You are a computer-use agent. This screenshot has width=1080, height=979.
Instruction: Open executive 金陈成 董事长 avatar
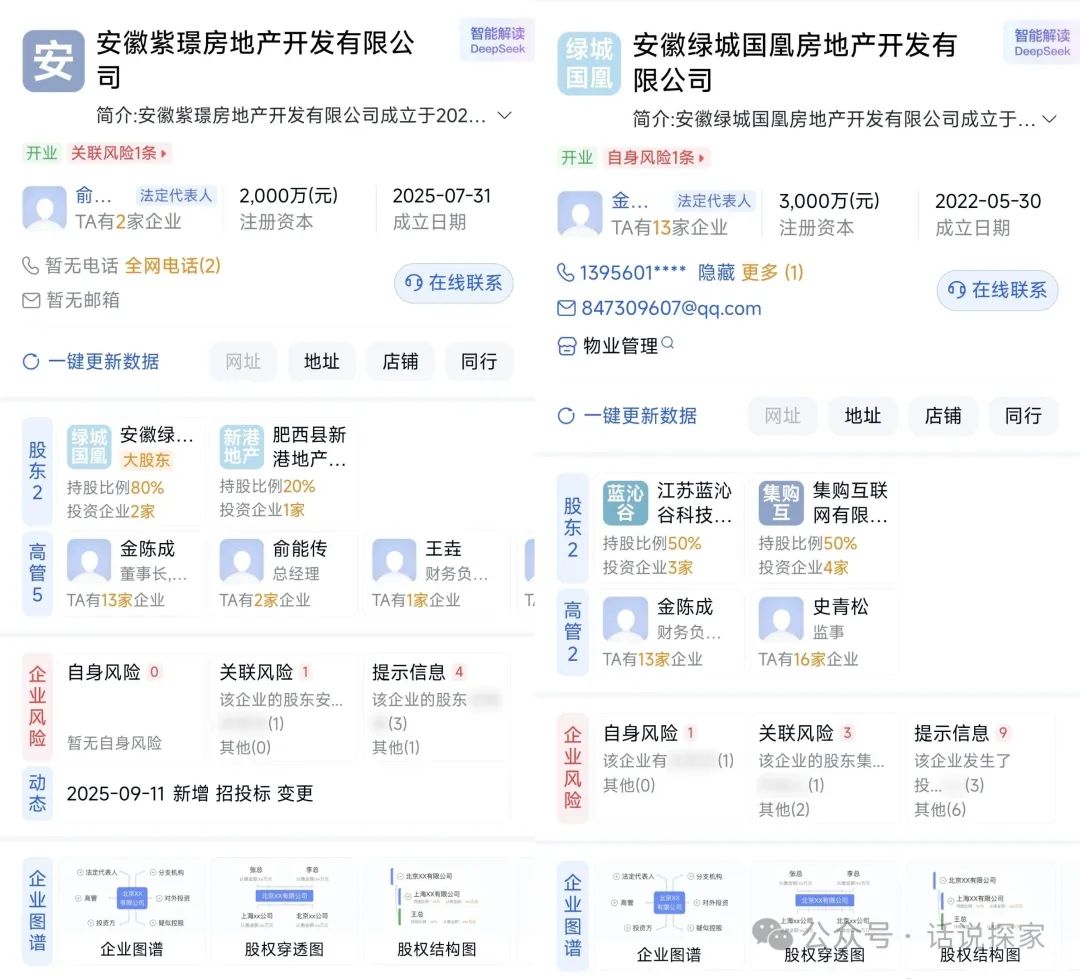click(x=88, y=560)
